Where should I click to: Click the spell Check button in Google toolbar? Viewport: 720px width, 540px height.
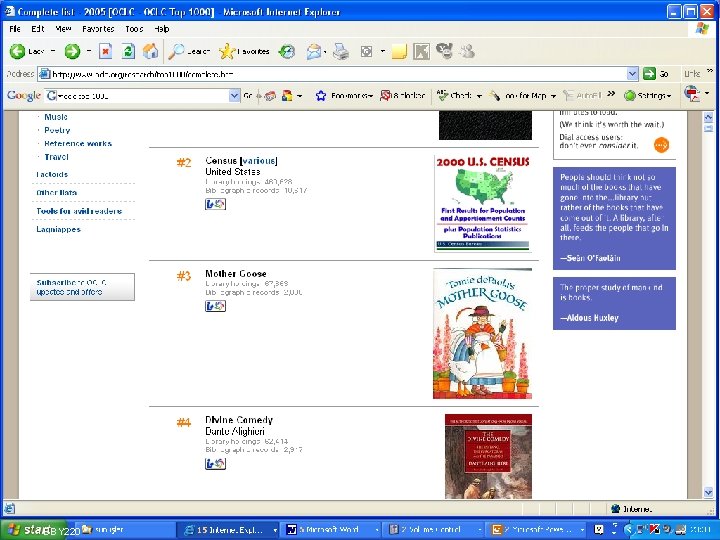pos(455,96)
